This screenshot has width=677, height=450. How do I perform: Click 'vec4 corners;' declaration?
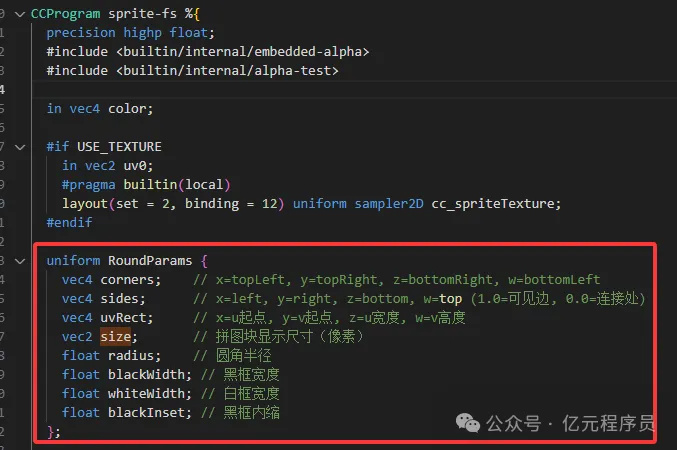pos(111,280)
